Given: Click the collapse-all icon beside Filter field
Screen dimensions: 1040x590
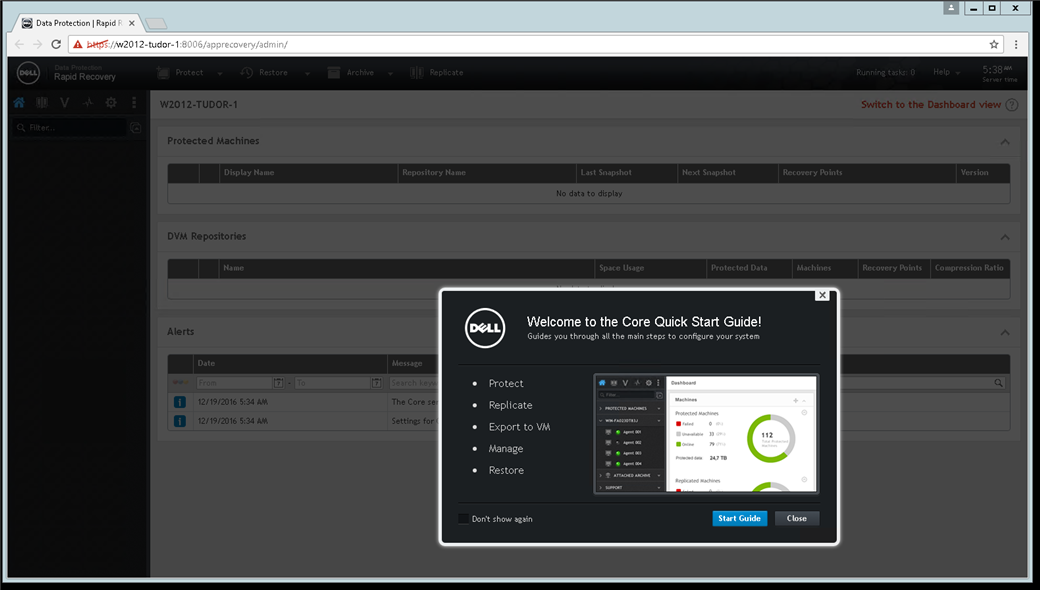Looking at the screenshot, I should tap(136, 127).
